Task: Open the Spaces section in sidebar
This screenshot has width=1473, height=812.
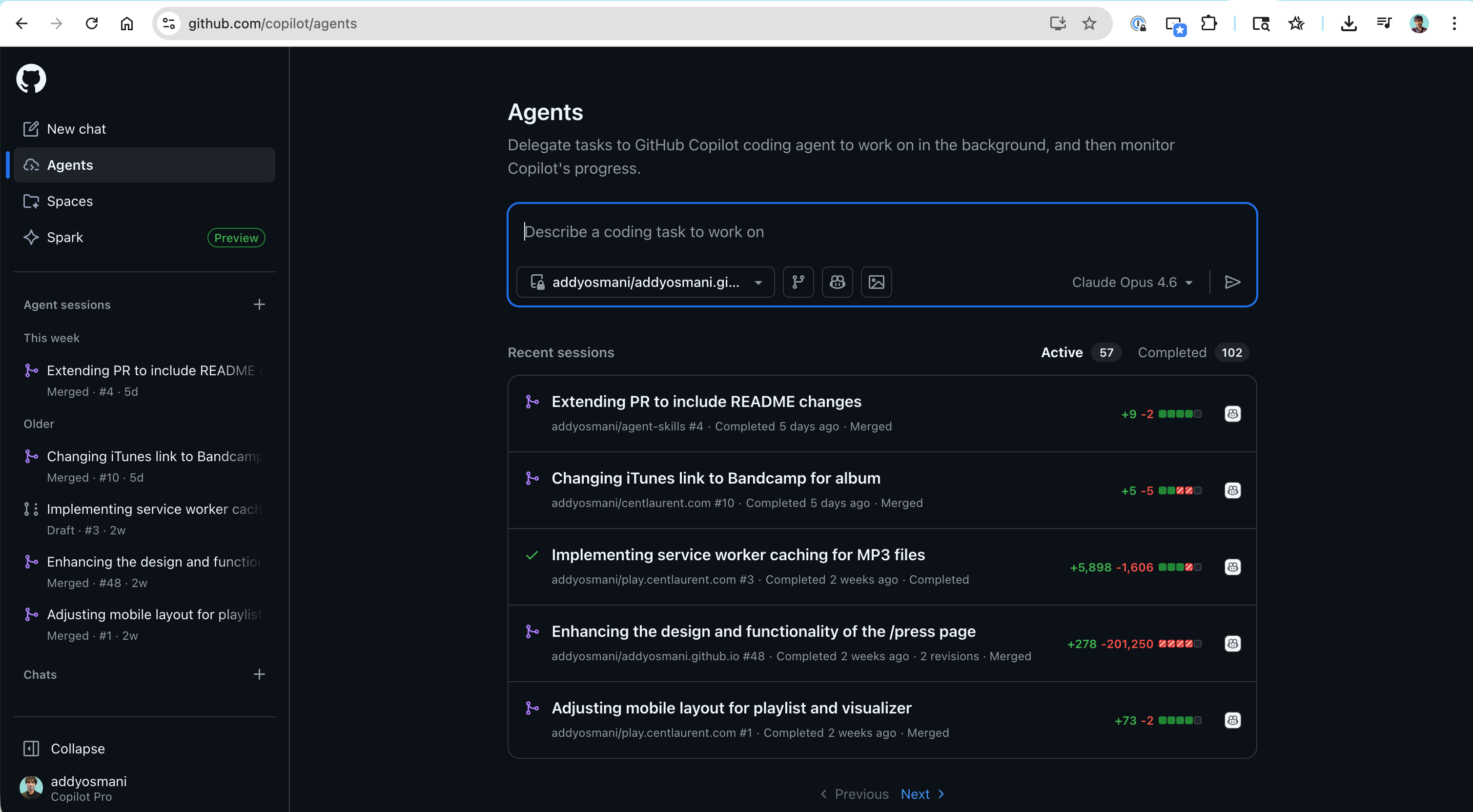Action: click(70, 201)
